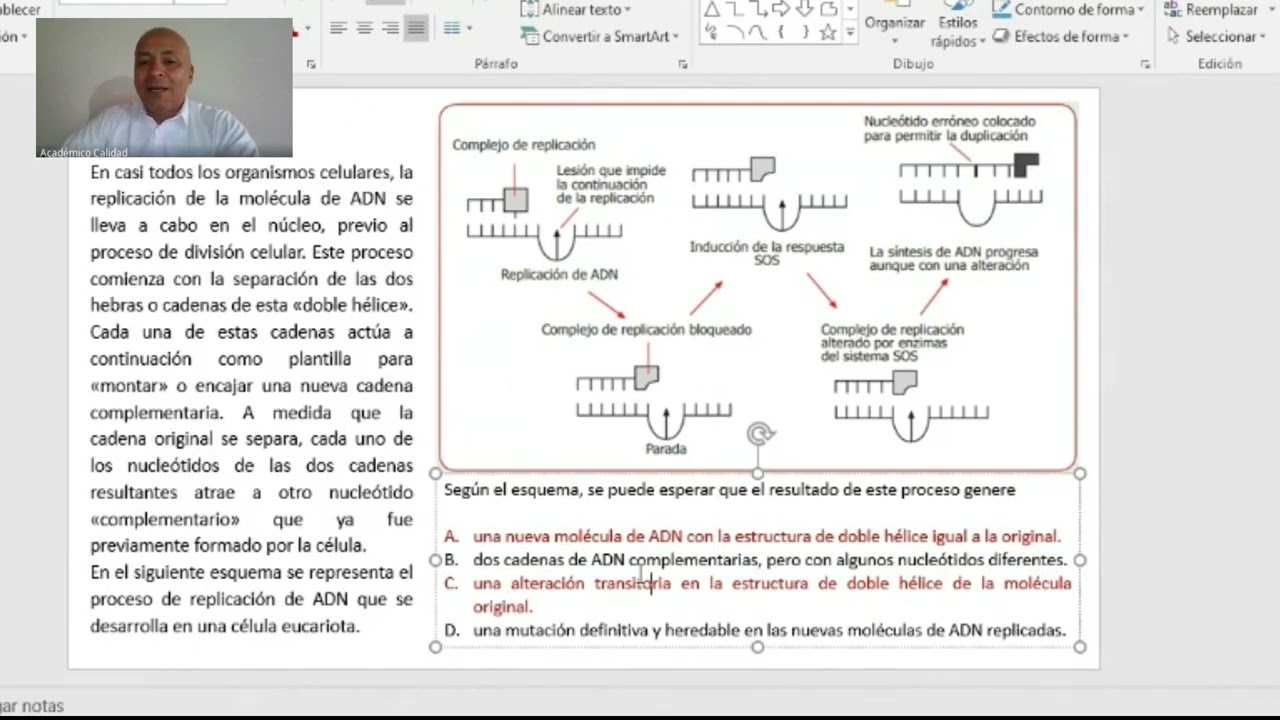Image resolution: width=1280 pixels, height=720 pixels.
Task: Open Alinear texto dropdown
Action: point(576,10)
